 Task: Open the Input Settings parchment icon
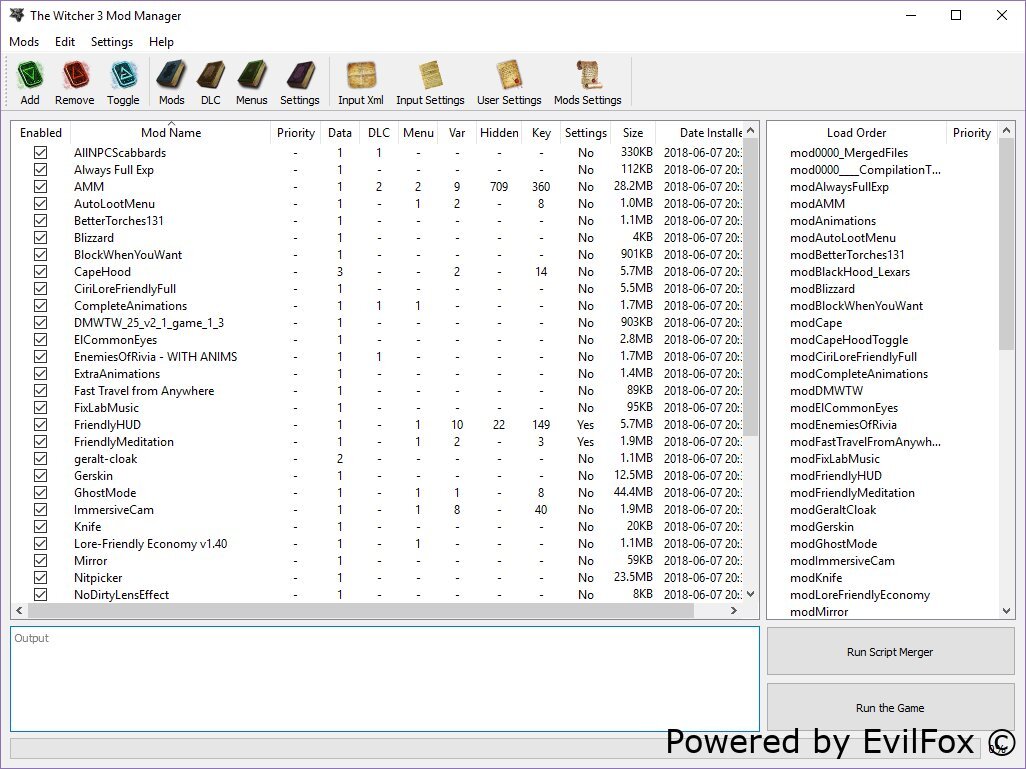coord(430,76)
